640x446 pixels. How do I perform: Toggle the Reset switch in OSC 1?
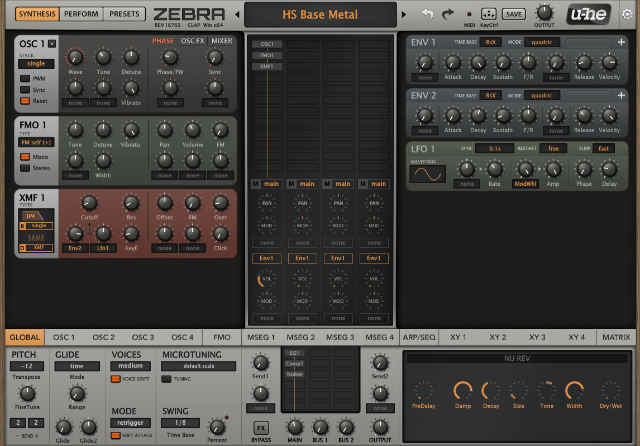25,101
